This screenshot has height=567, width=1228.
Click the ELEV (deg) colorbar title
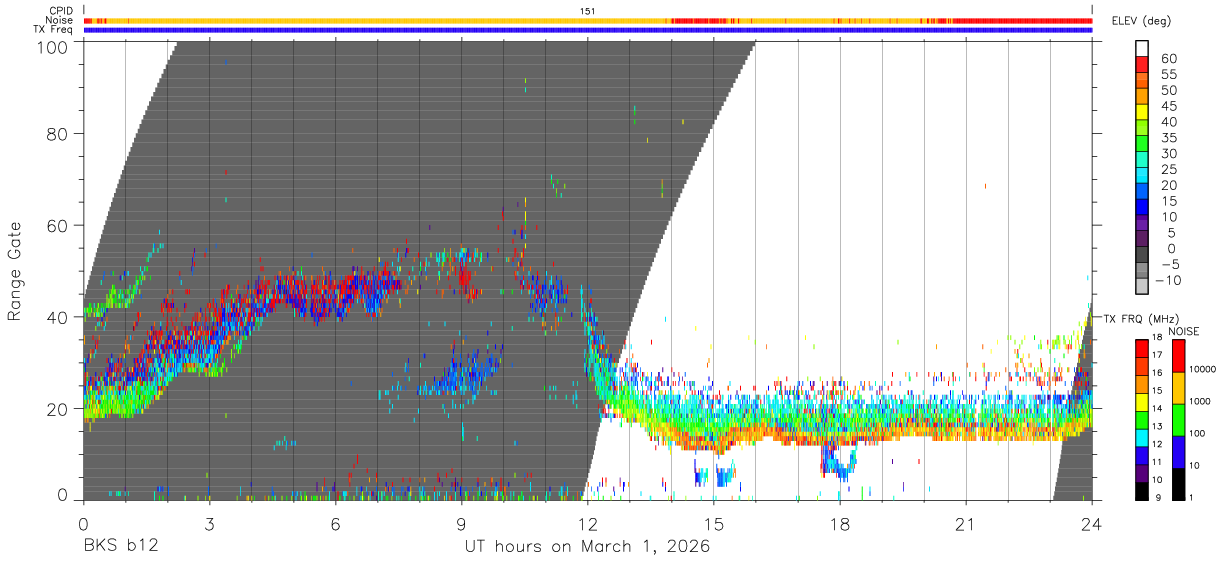click(x=1141, y=21)
